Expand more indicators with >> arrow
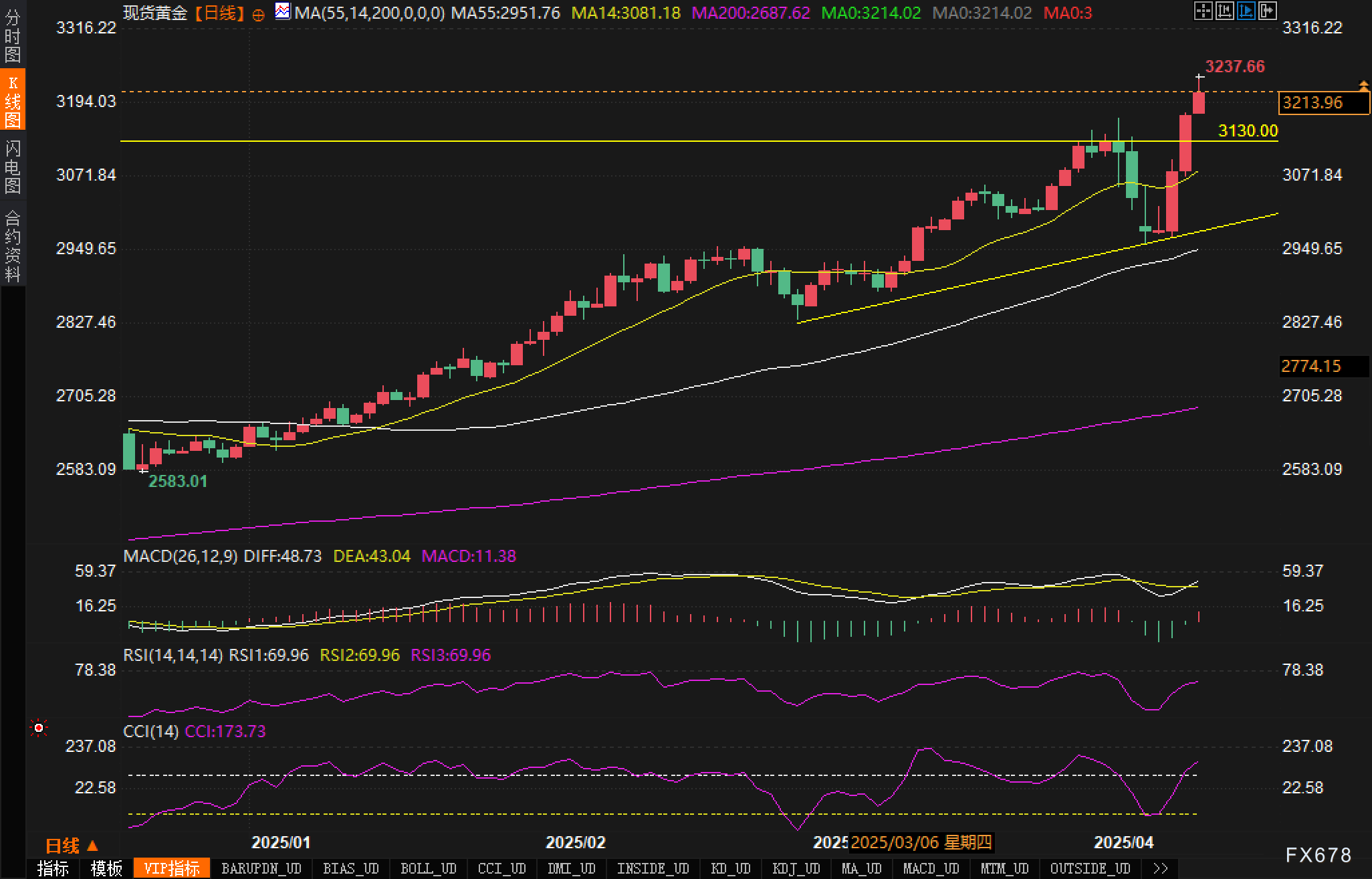1372x879 pixels. coord(1161,868)
